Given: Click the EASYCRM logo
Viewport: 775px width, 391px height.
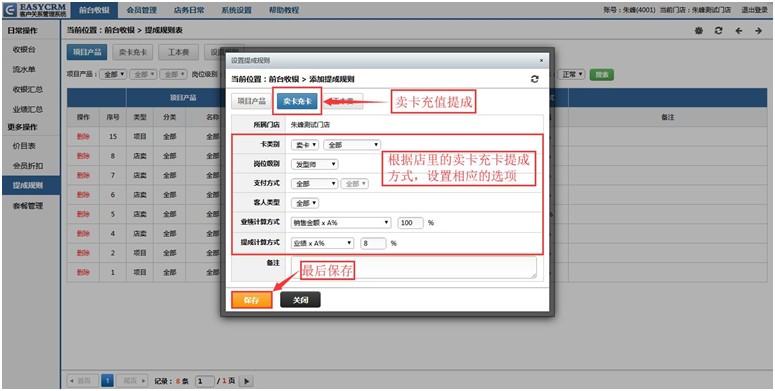Looking at the screenshot, I should 34,10.
